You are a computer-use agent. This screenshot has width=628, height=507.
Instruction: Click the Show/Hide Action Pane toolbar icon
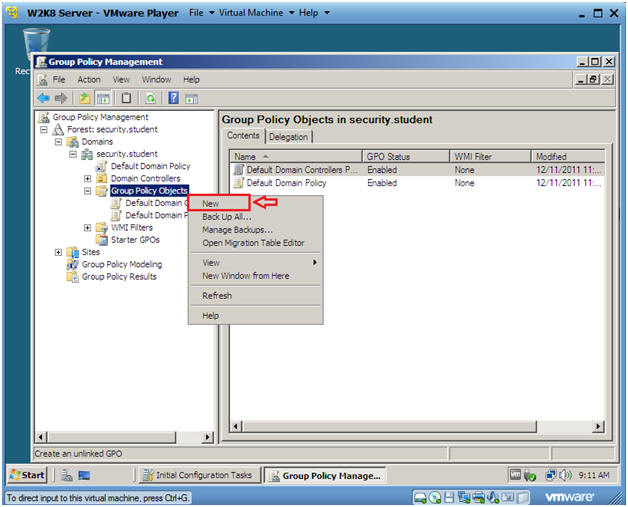pos(191,98)
